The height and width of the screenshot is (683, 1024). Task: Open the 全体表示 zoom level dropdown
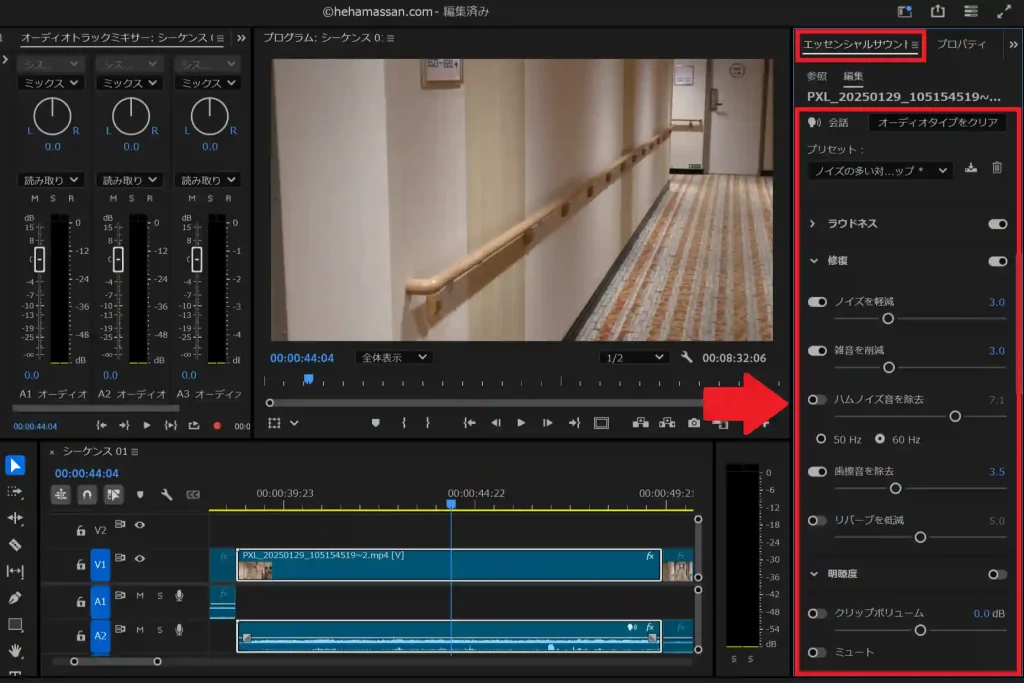pyautogui.click(x=395, y=357)
